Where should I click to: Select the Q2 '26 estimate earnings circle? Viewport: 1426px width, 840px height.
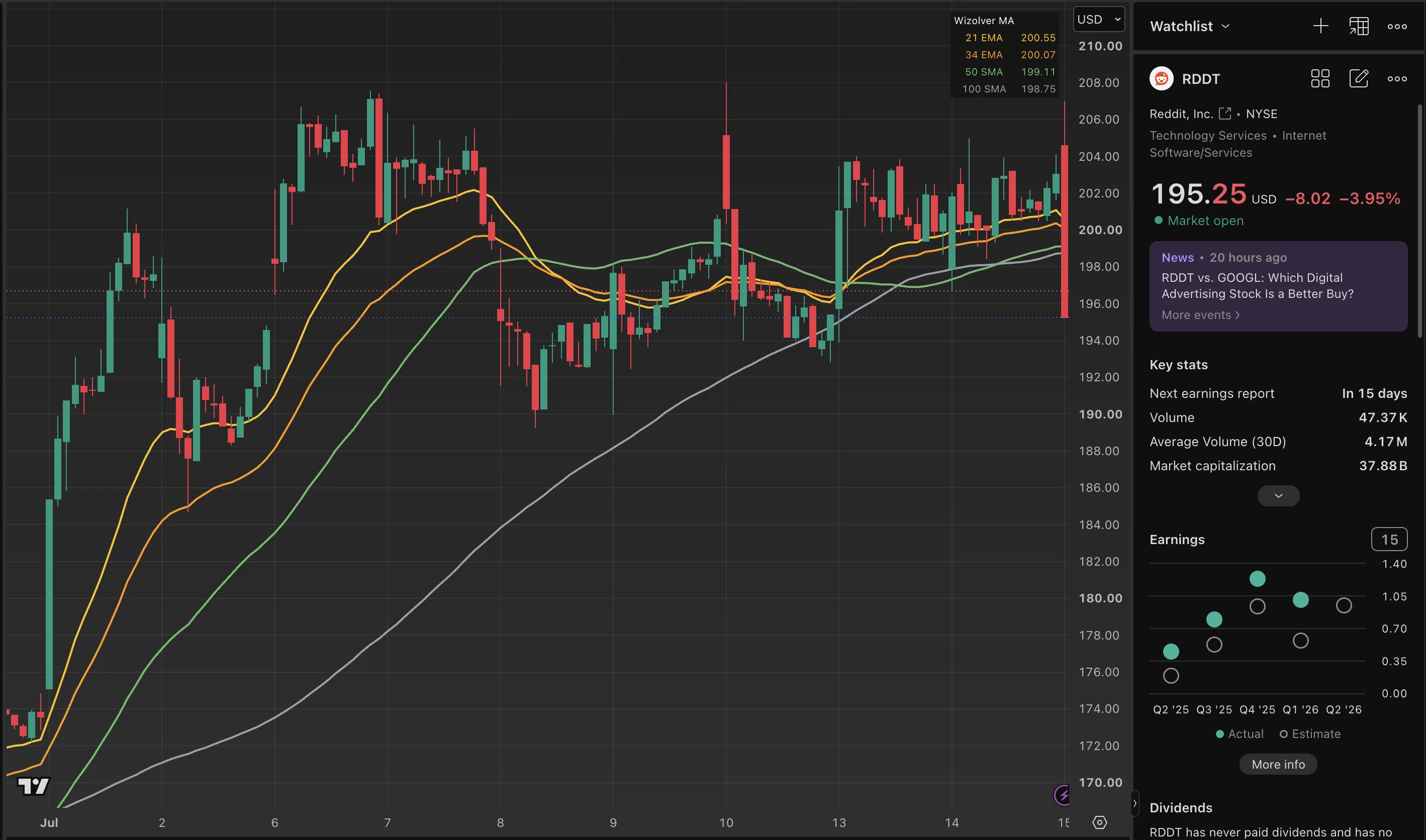pos(1344,606)
